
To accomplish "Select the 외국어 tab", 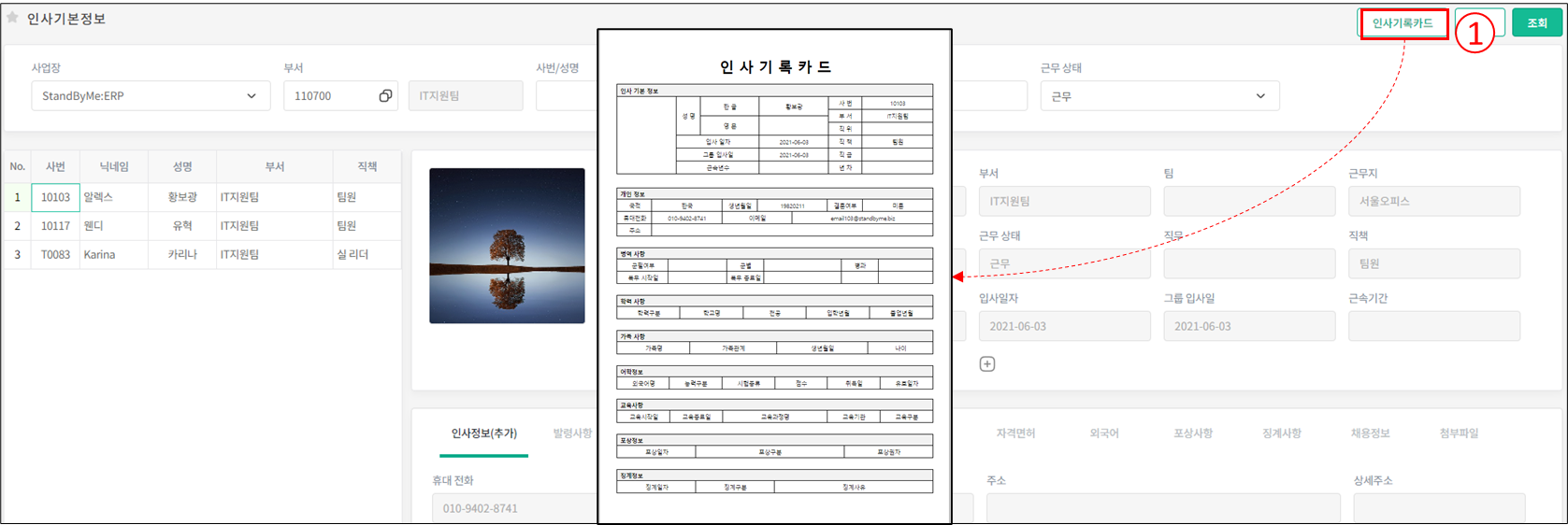I will [1103, 433].
